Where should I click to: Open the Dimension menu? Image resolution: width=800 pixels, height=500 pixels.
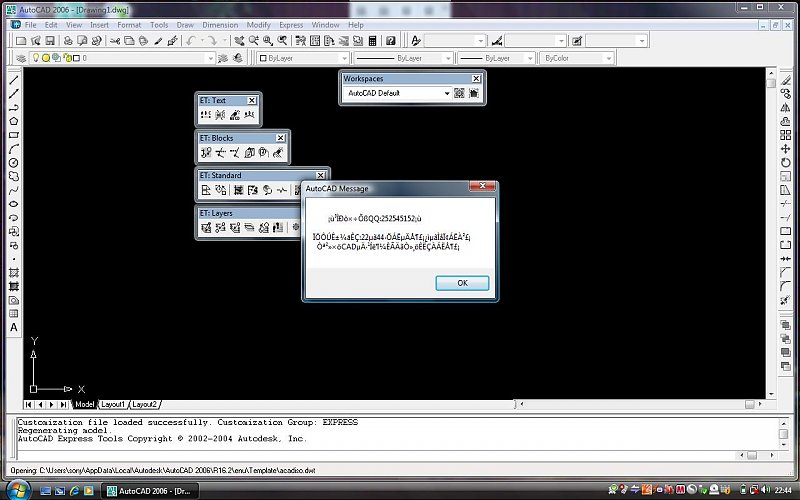click(220, 25)
